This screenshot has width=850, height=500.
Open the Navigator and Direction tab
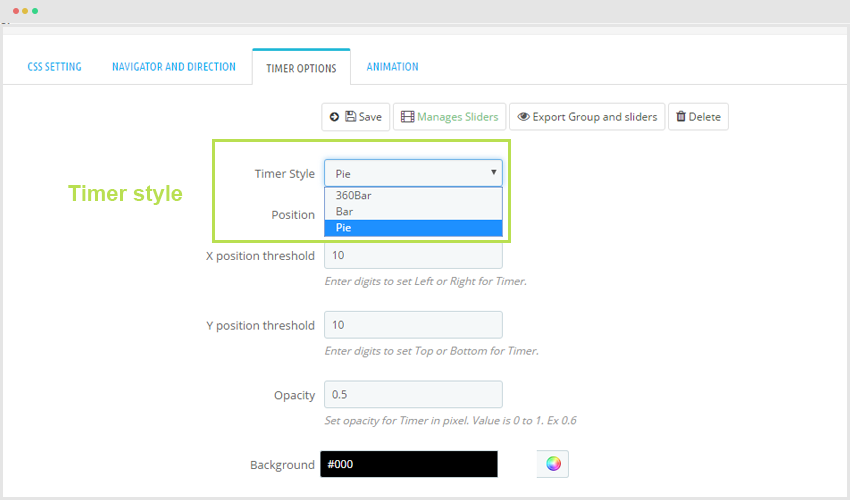pos(173,67)
